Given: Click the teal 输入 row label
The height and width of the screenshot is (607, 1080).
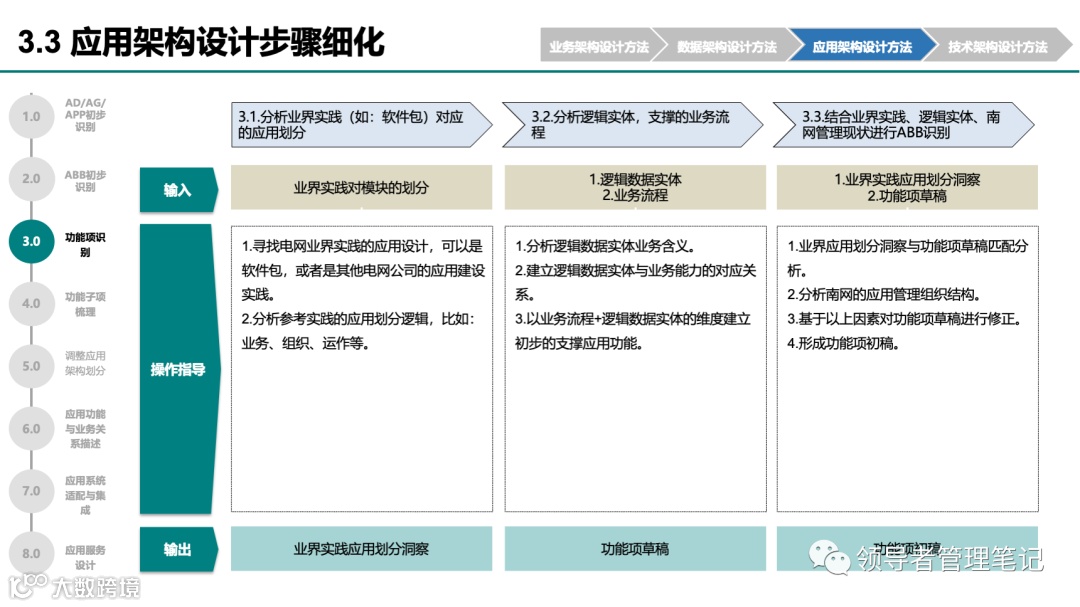Looking at the screenshot, I should click(178, 189).
